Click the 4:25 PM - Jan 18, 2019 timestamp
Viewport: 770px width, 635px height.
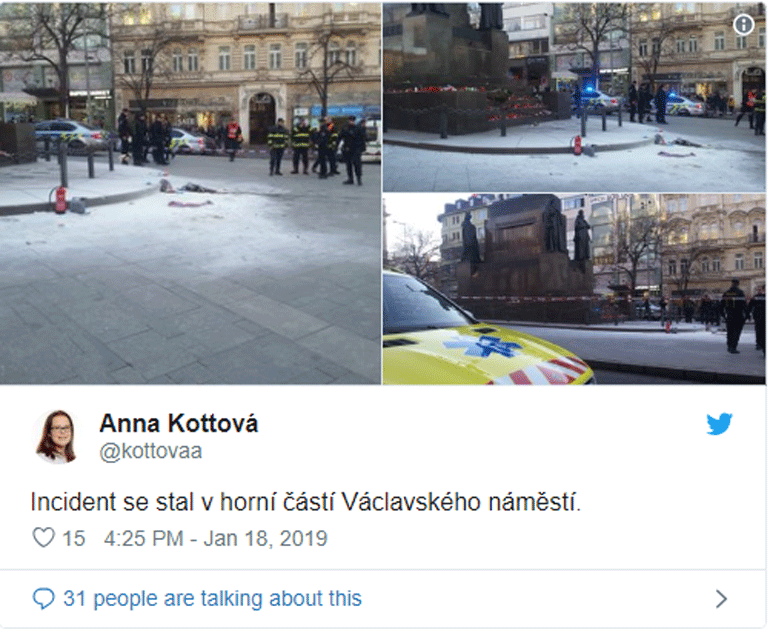click(x=216, y=538)
